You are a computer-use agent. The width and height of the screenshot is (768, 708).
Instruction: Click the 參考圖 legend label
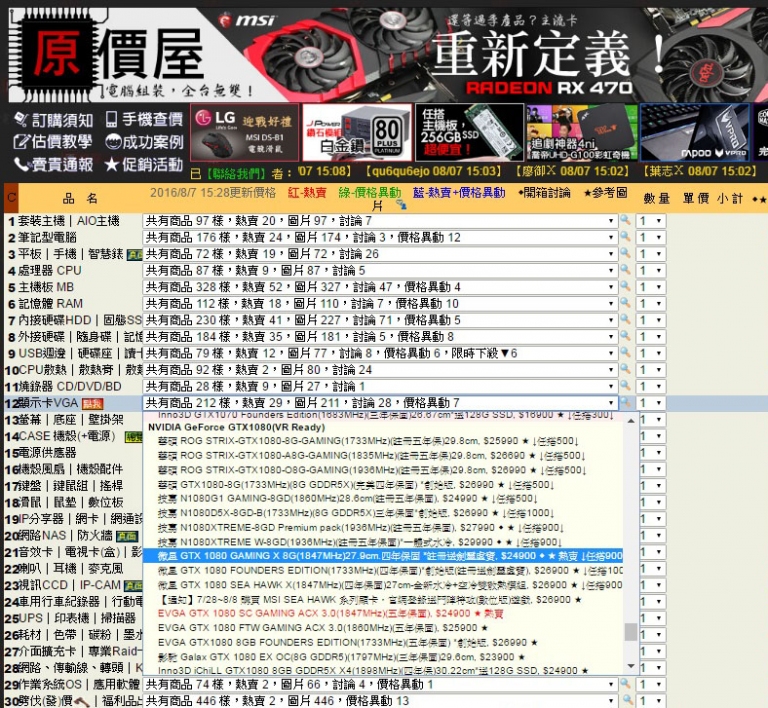[605, 192]
